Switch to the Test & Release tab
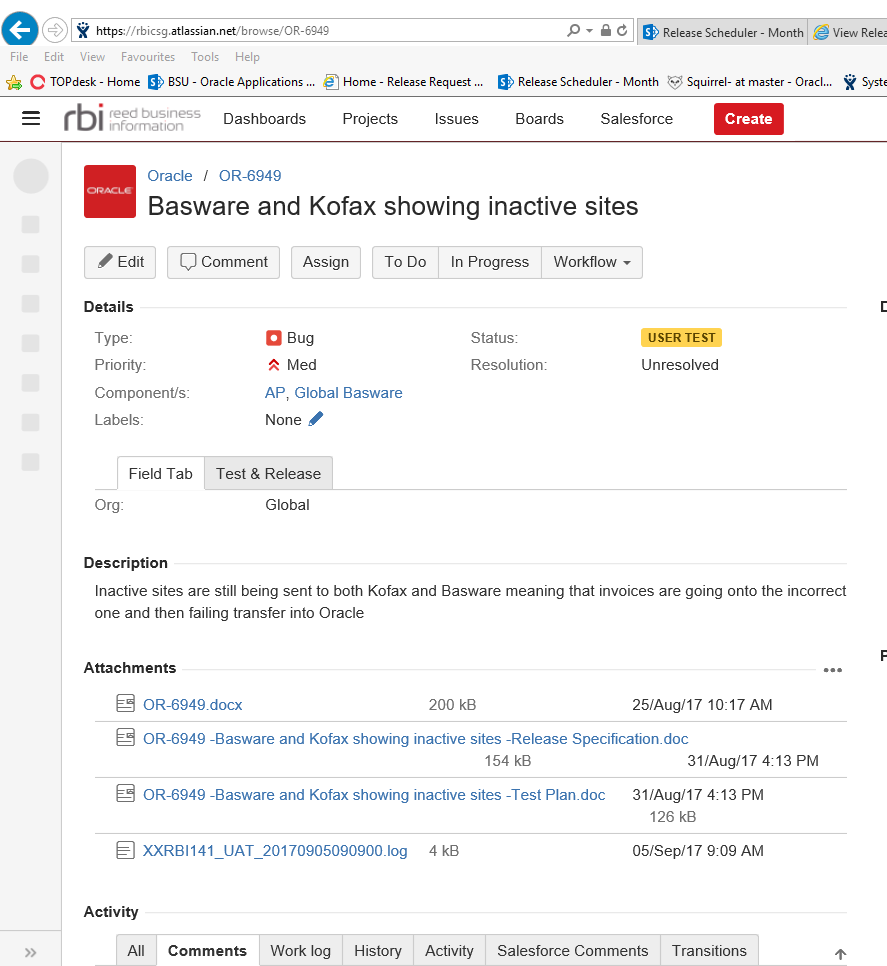The image size is (887, 966). [269, 473]
